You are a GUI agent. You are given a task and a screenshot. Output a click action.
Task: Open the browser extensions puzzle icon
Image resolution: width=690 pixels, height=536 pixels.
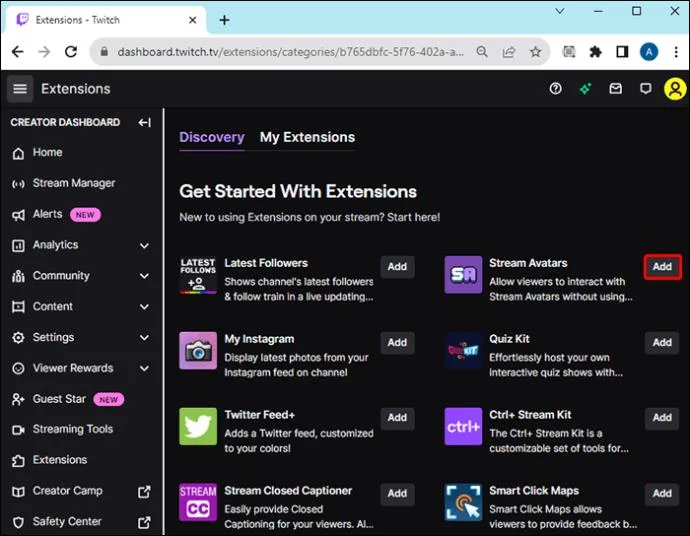coord(595,52)
